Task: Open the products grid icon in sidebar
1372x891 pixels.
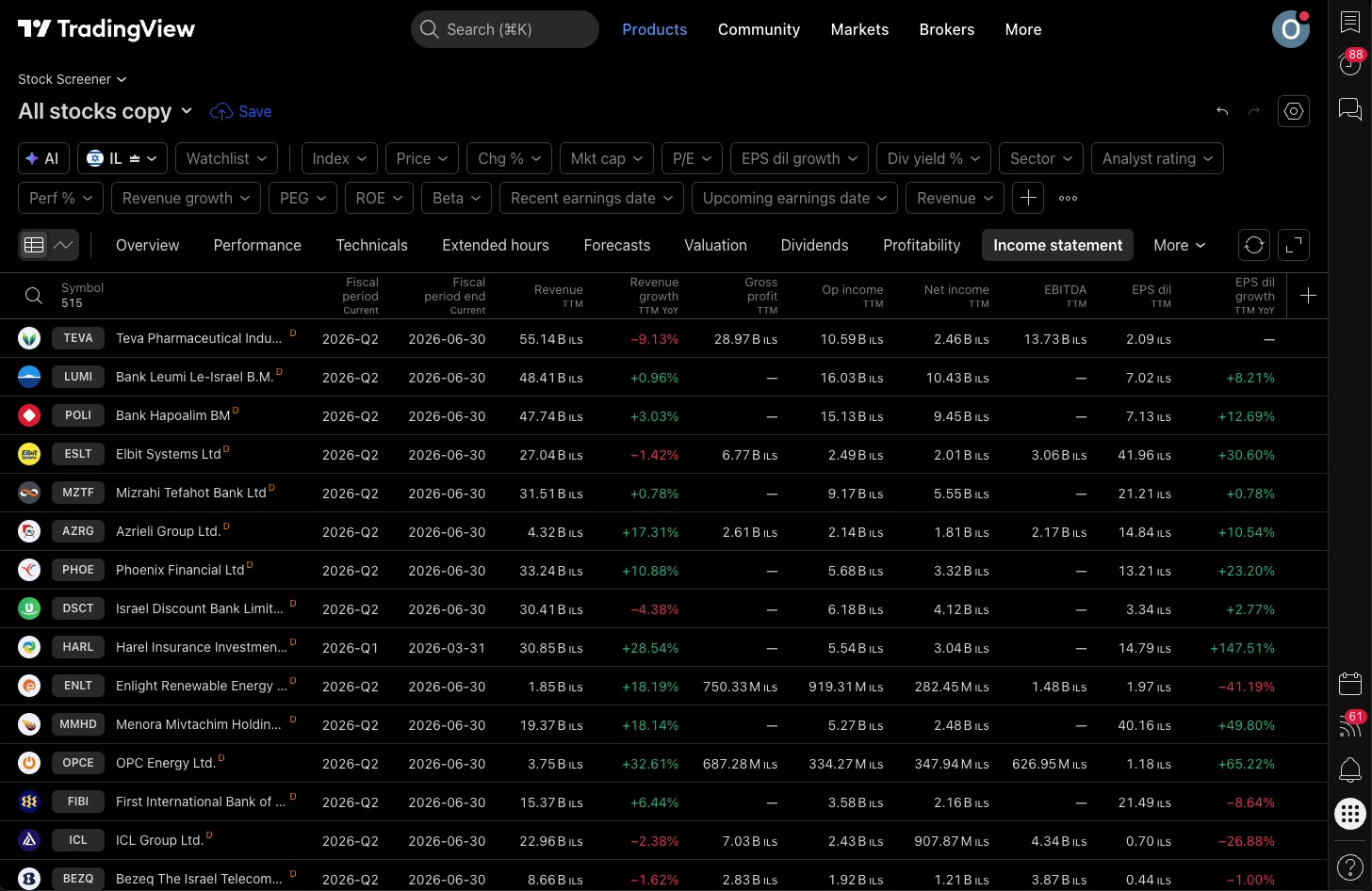Action: [x=1350, y=814]
